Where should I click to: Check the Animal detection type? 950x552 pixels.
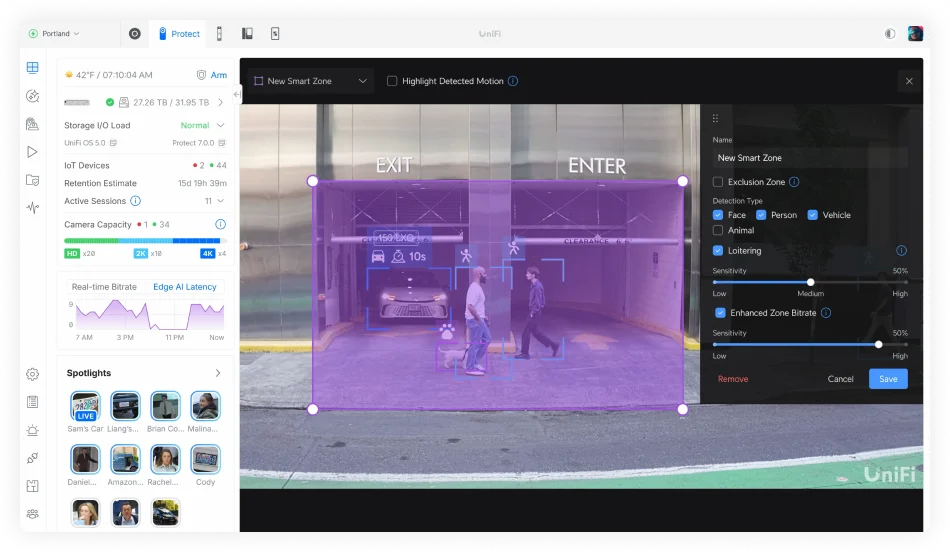click(718, 230)
